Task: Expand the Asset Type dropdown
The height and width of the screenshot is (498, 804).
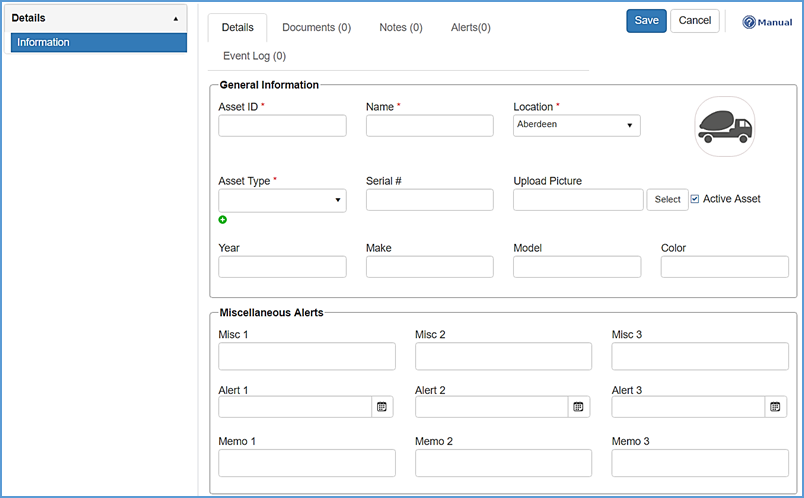Action: click(x=282, y=200)
